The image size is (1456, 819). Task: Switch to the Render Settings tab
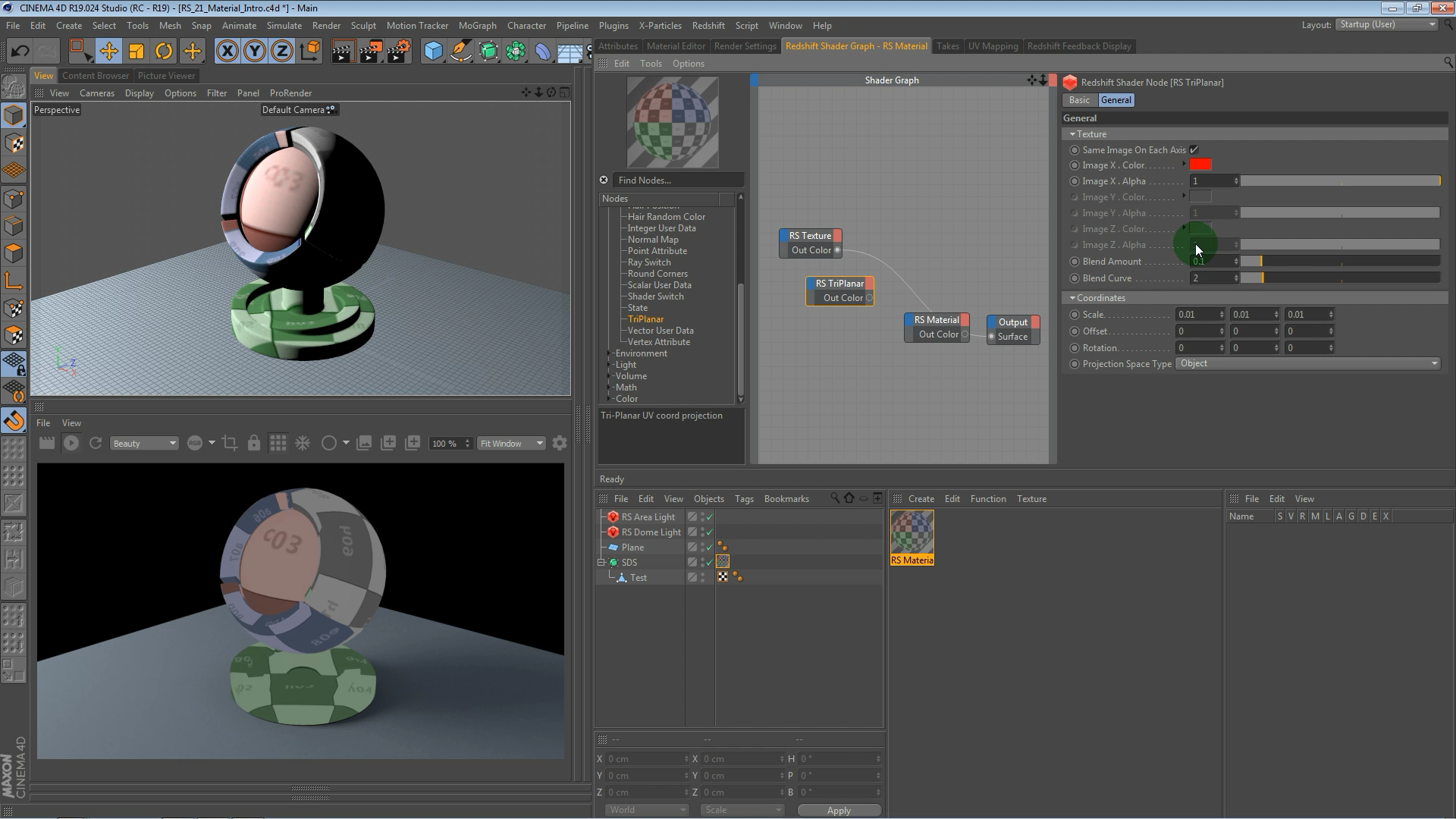click(x=745, y=46)
